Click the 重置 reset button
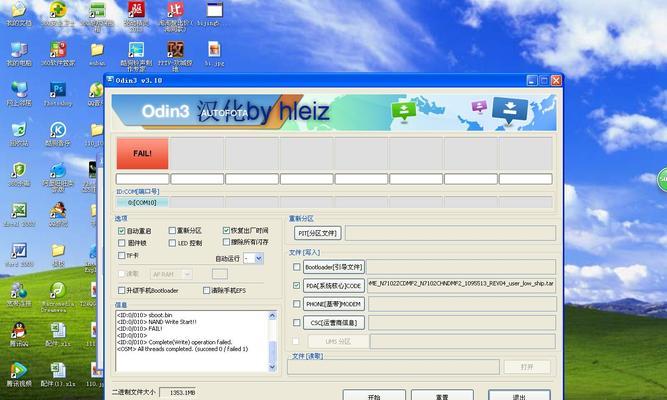The width and height of the screenshot is (667, 400). pos(442,395)
